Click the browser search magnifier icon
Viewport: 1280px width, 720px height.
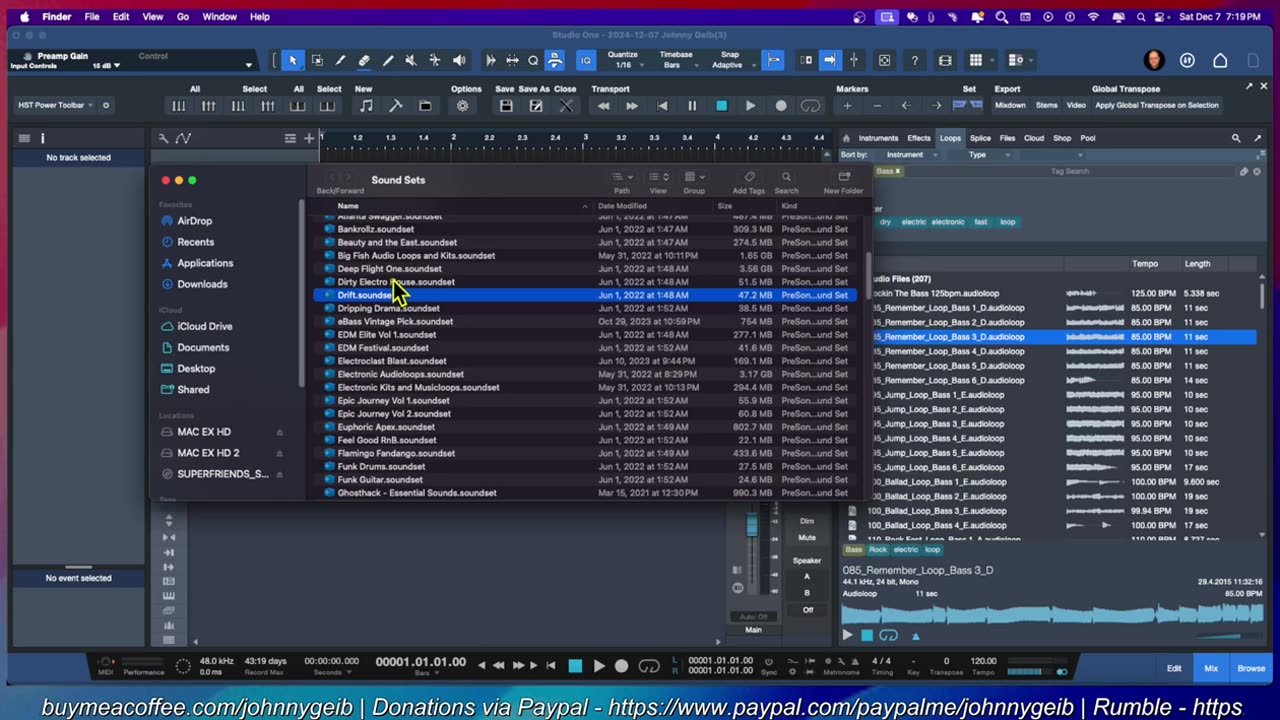click(x=1236, y=138)
